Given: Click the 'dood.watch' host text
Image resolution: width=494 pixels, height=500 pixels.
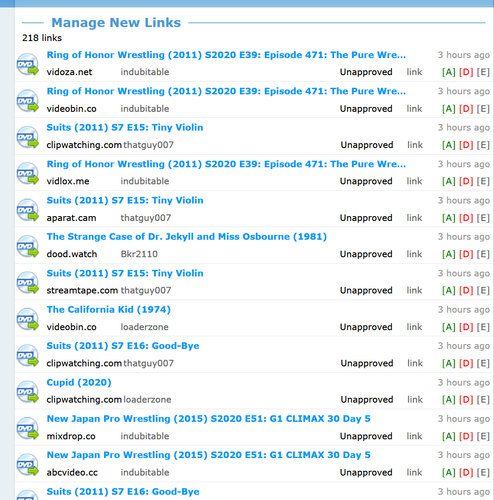Looking at the screenshot, I should pos(72,254).
